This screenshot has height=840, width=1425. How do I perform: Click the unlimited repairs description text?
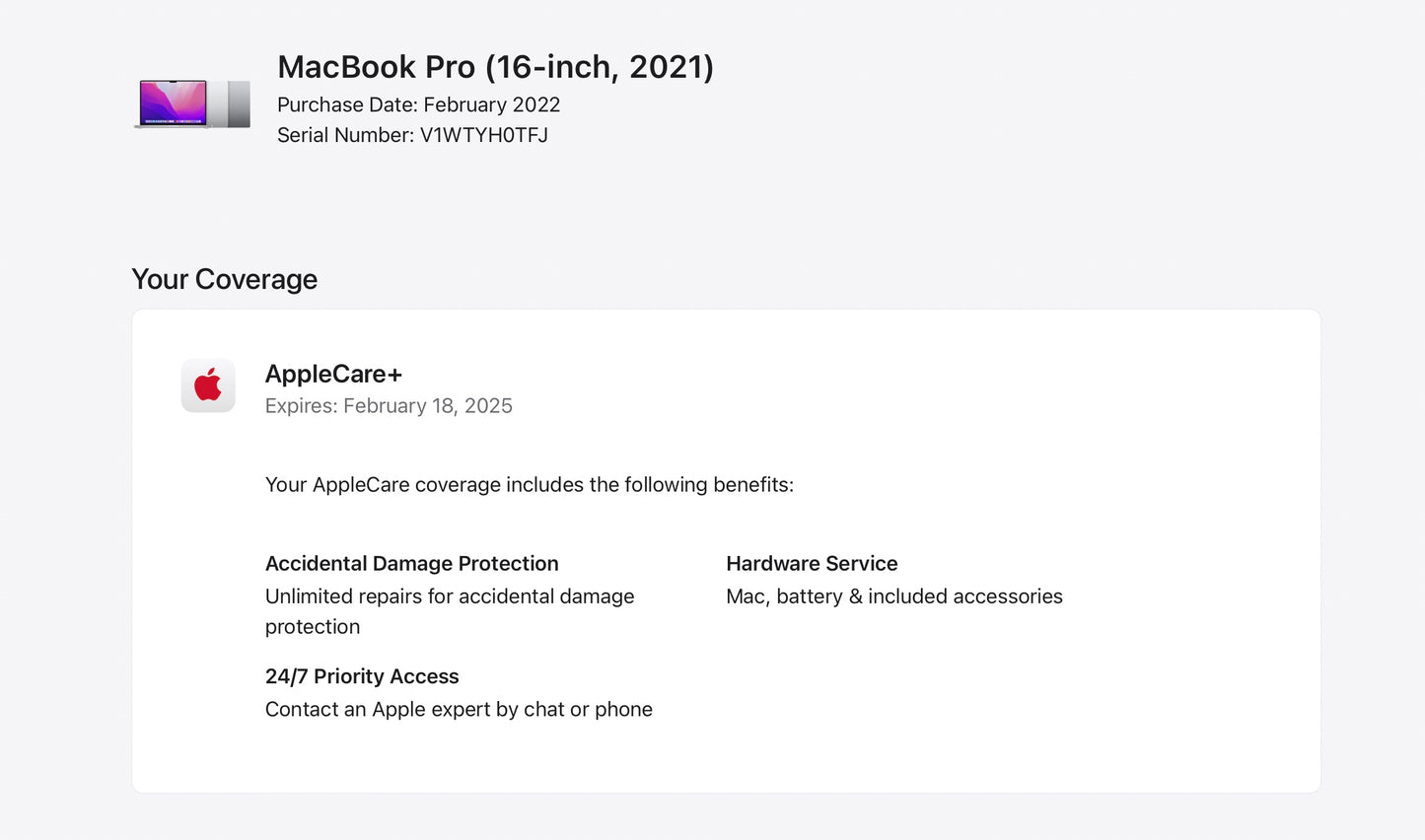[x=450, y=596]
